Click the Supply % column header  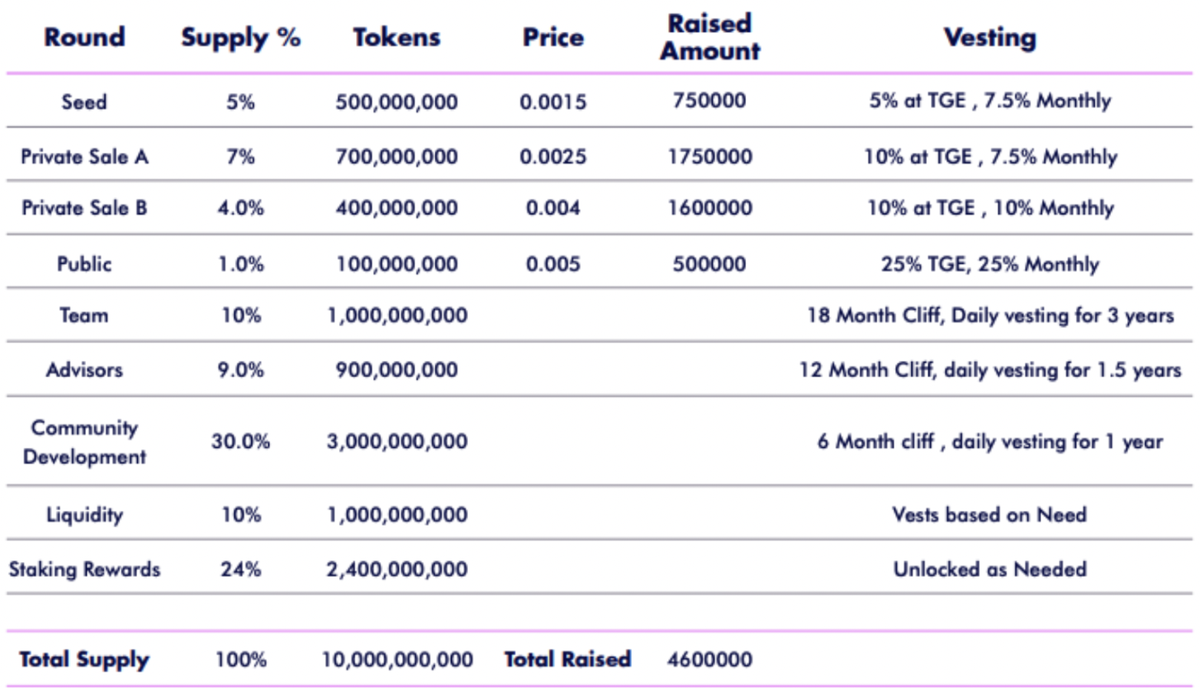pos(241,38)
